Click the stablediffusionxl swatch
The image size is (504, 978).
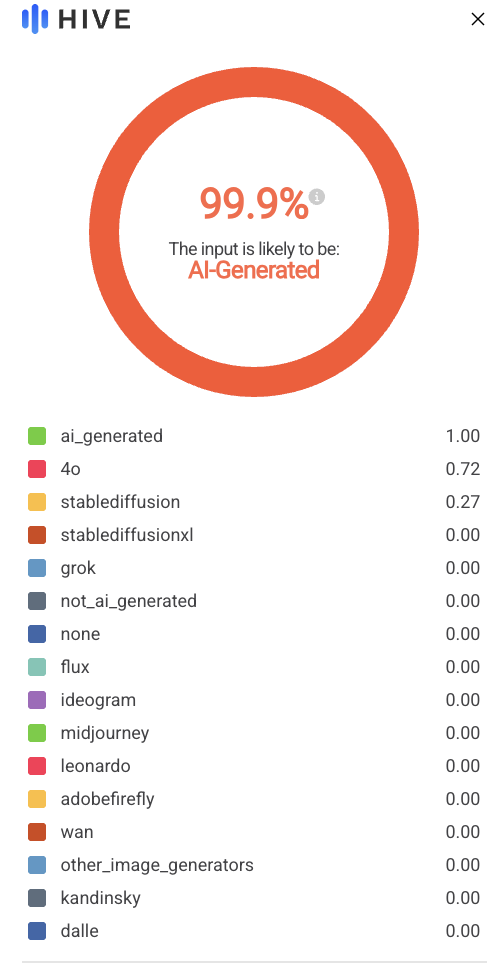(37, 535)
